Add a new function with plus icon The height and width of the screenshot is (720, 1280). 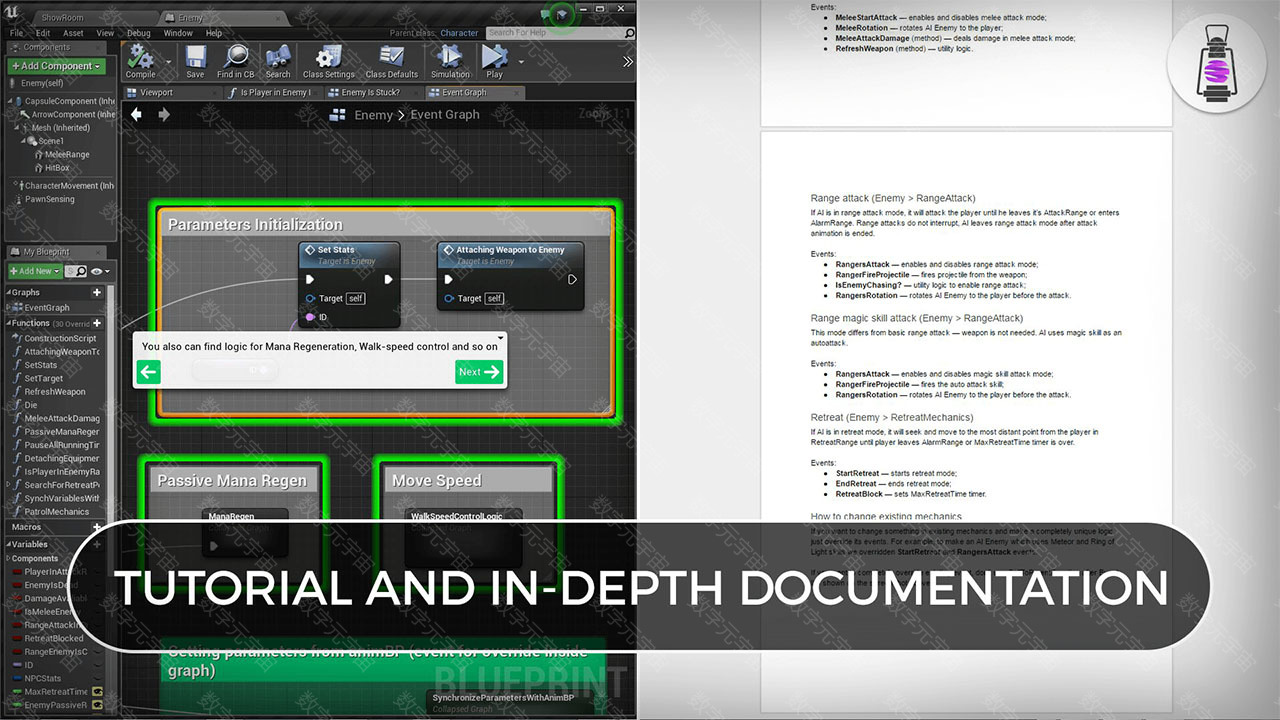(x=97, y=323)
